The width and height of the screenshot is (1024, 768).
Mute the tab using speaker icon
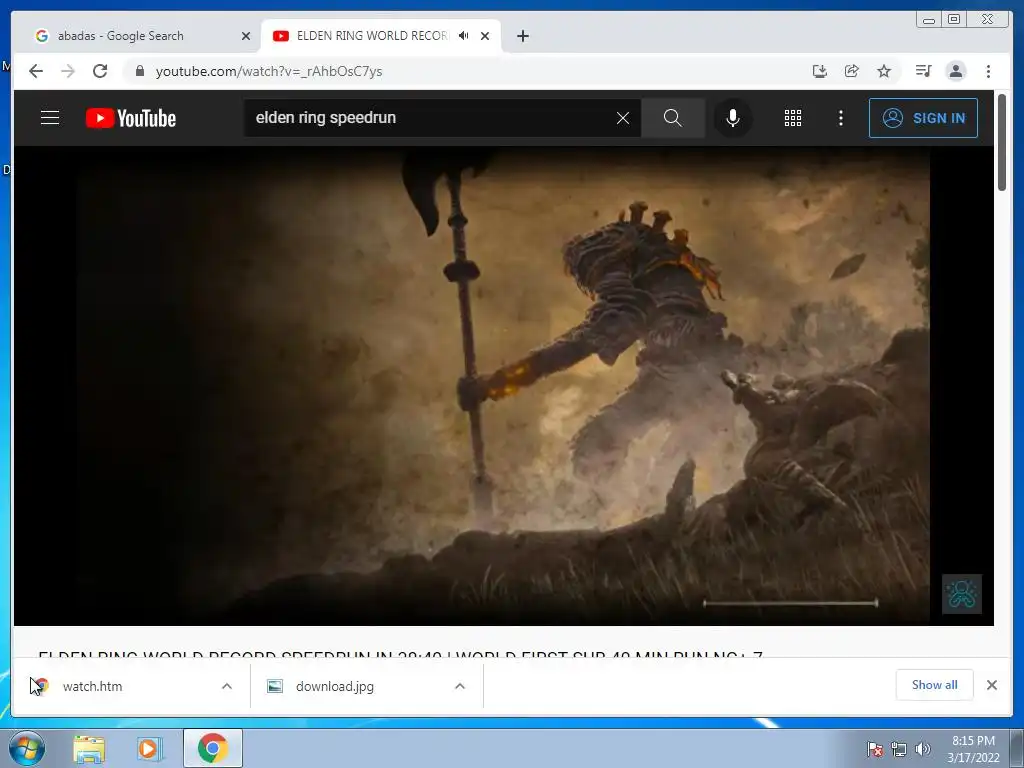[464, 36]
